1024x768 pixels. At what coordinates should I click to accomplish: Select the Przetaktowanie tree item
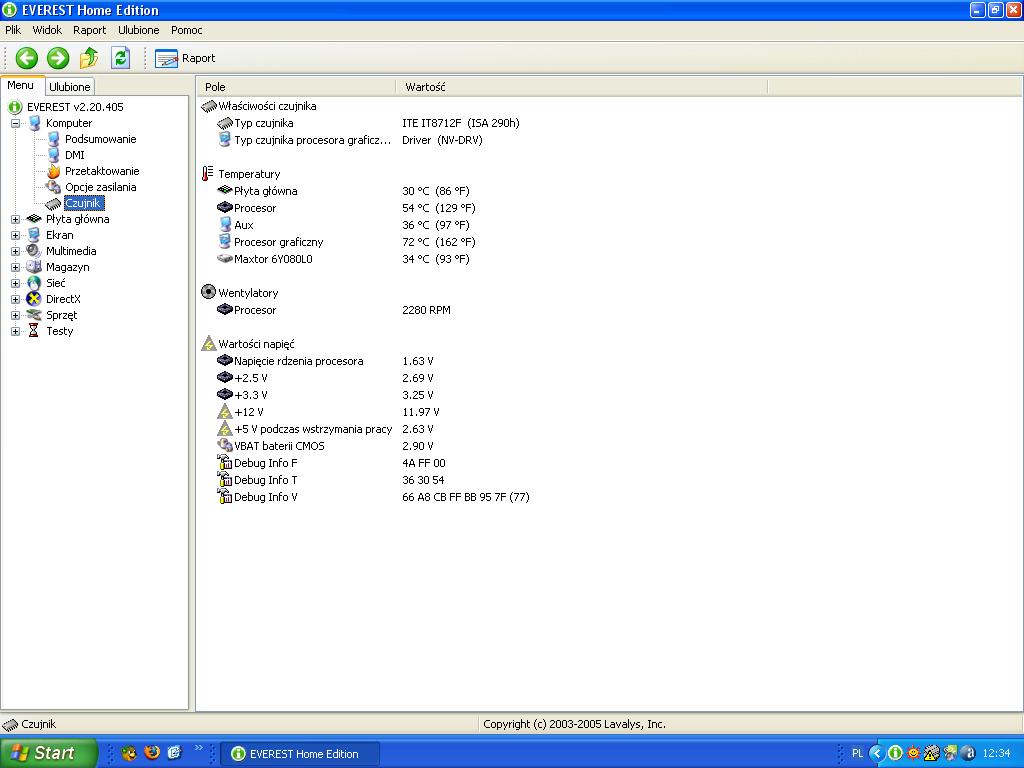pos(102,171)
